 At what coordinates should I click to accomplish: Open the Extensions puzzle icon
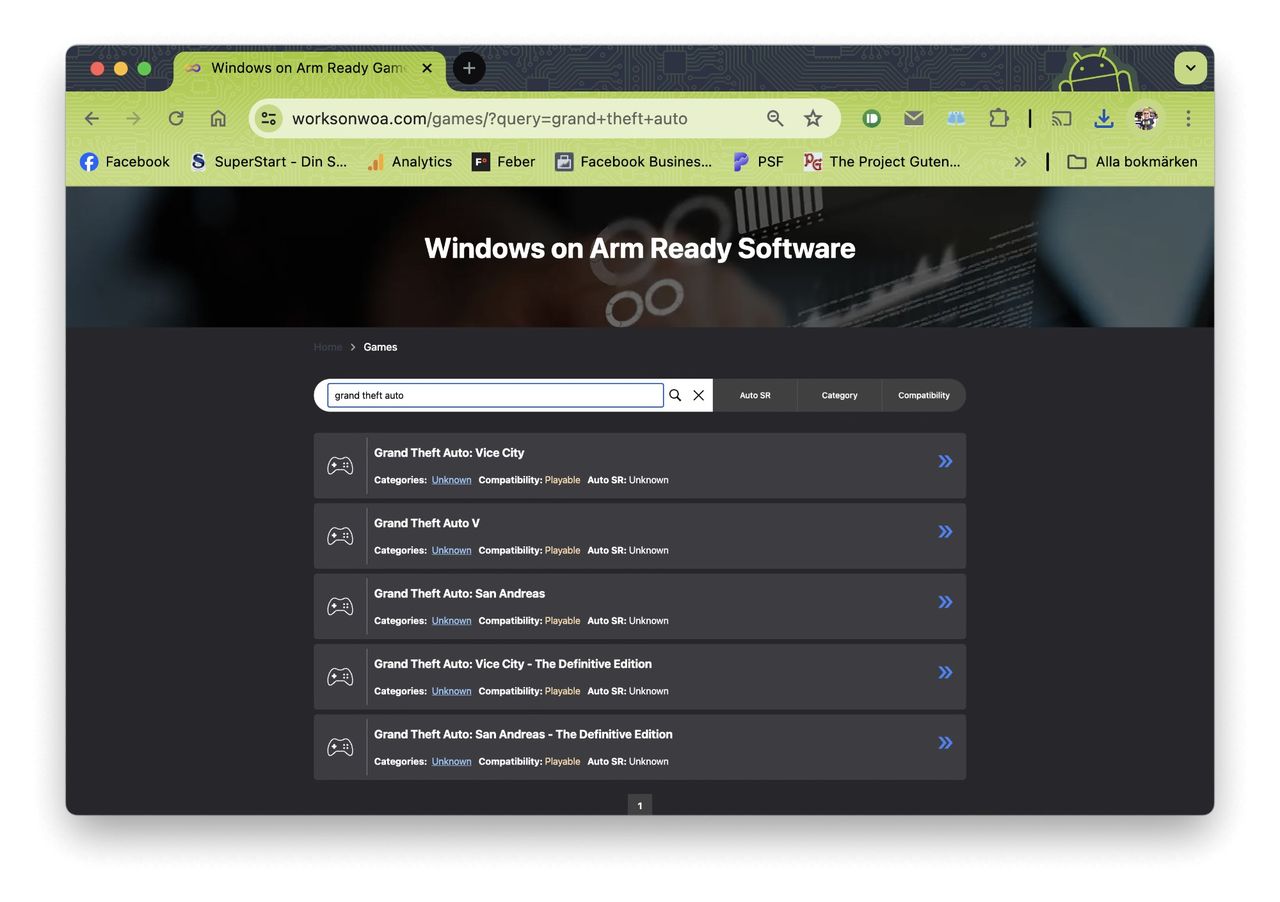pos(998,119)
